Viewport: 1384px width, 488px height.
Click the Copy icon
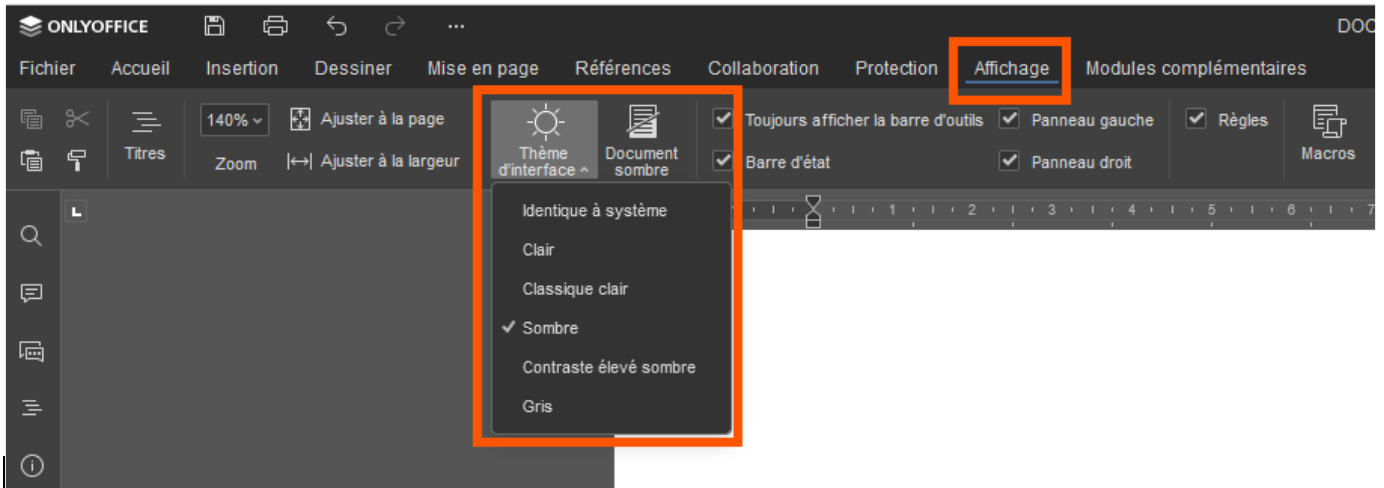coord(32,119)
